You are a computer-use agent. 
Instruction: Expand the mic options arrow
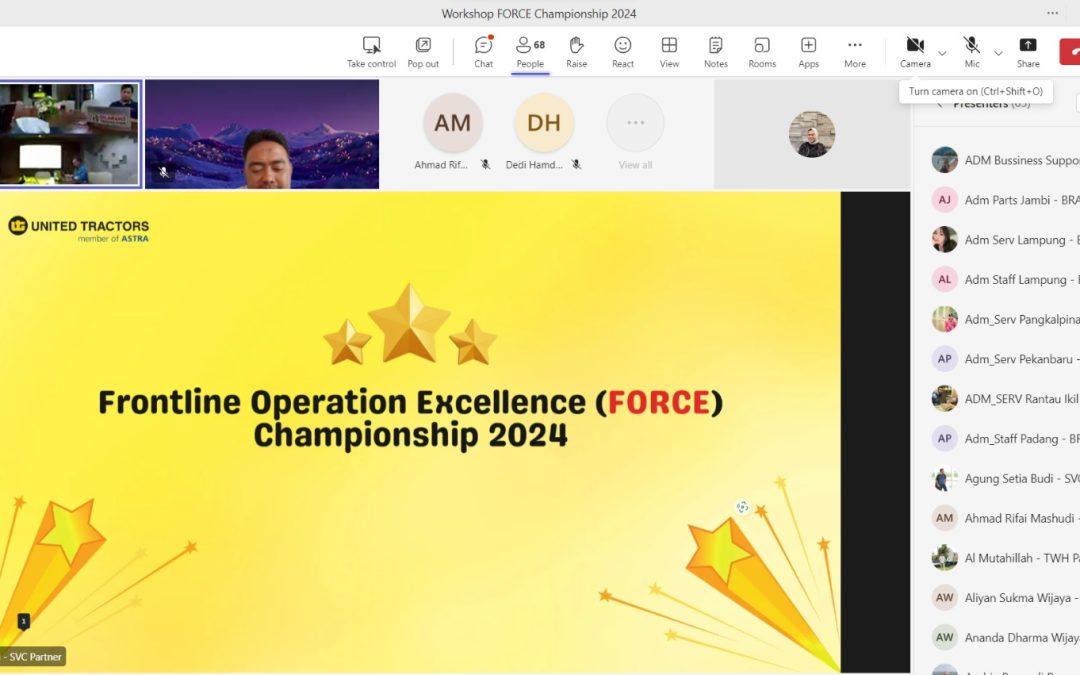[x=998, y=53]
